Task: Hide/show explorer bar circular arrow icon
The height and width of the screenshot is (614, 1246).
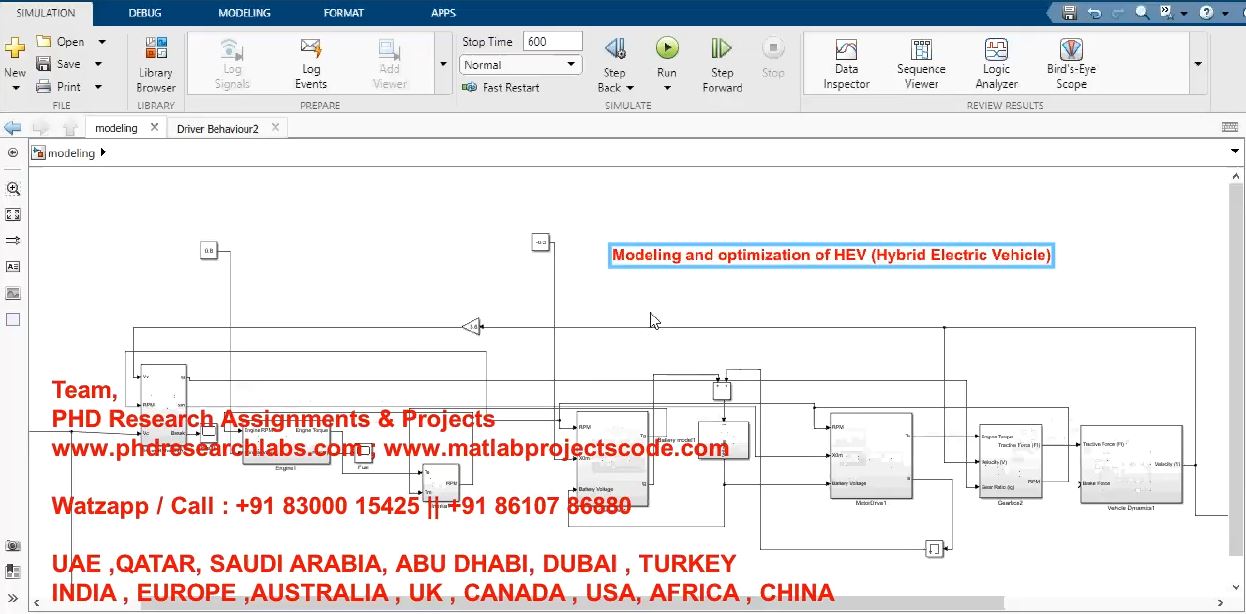Action: [13, 153]
